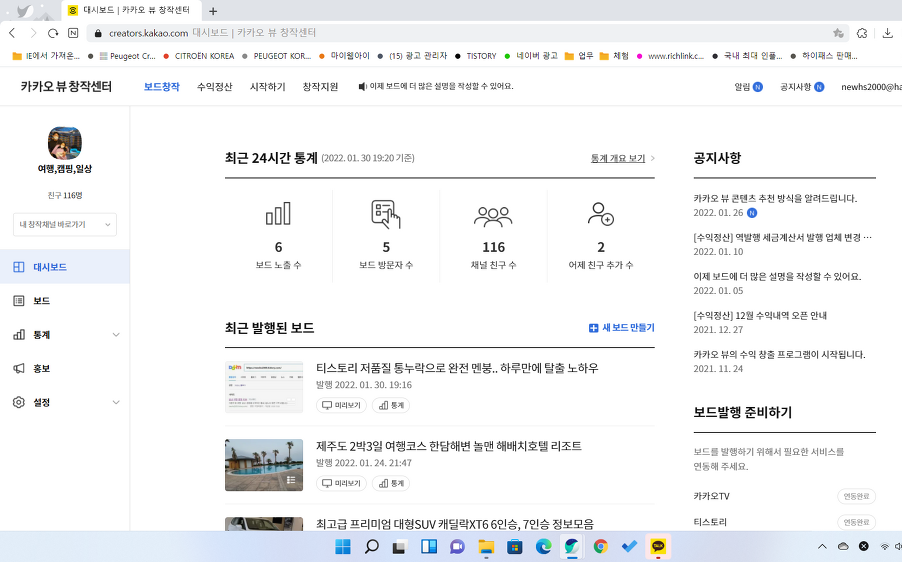Click the taskbar Search magnifier icon
This screenshot has height=562, width=902.
point(372,546)
